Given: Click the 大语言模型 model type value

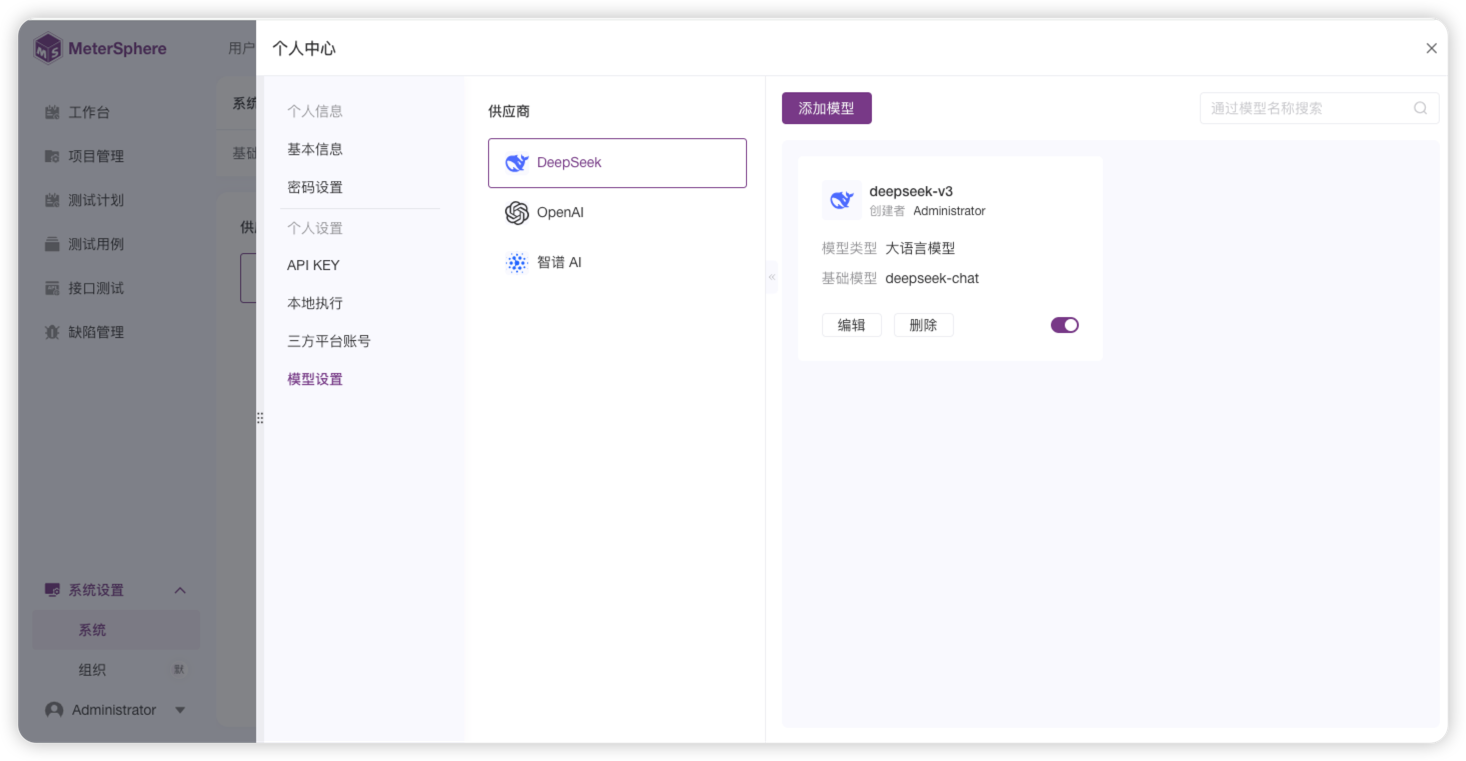Looking at the screenshot, I should click(x=920, y=248).
